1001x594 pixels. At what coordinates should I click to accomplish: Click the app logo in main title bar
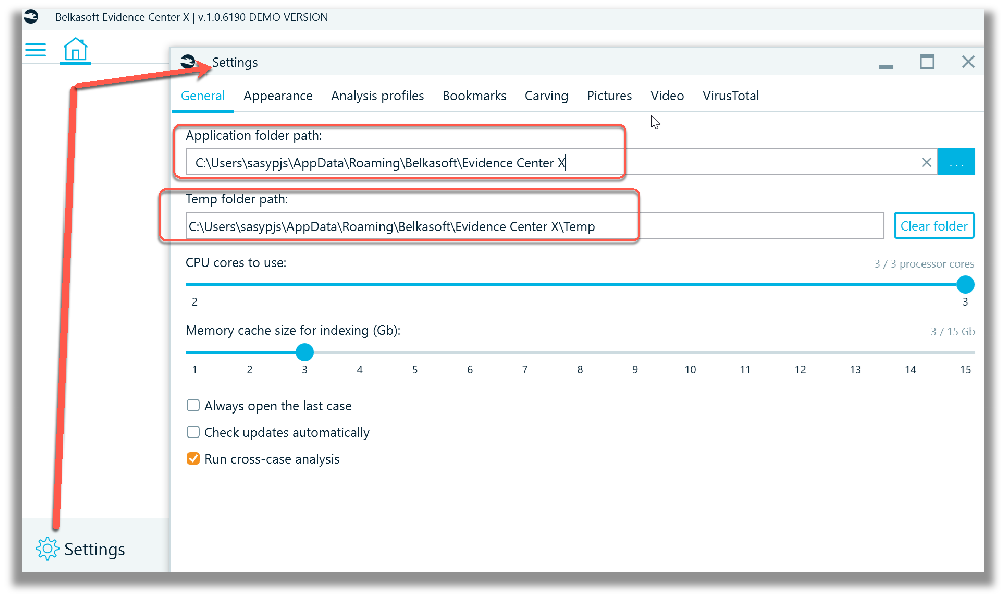pos(31,17)
